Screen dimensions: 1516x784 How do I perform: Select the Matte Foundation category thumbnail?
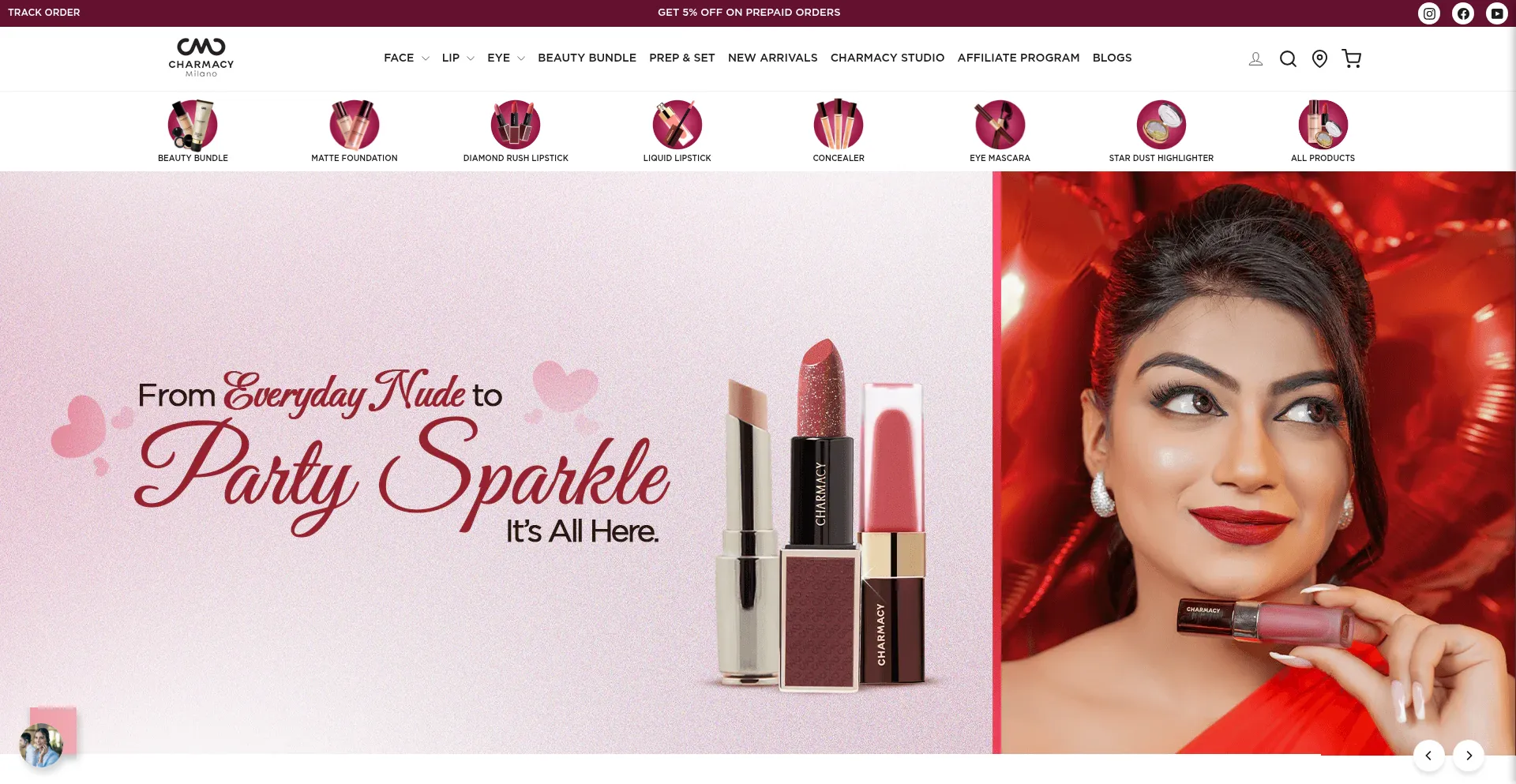355,125
